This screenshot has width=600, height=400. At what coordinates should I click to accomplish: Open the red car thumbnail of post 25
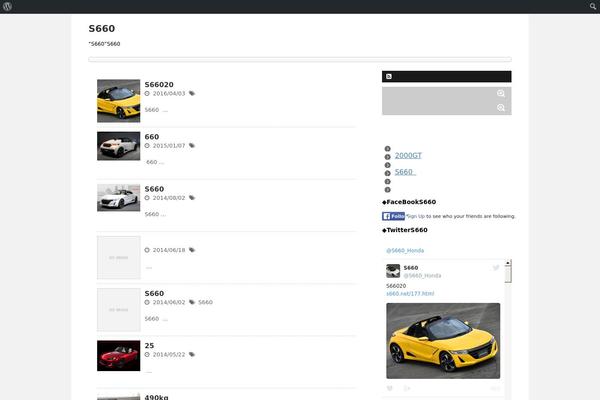(119, 356)
